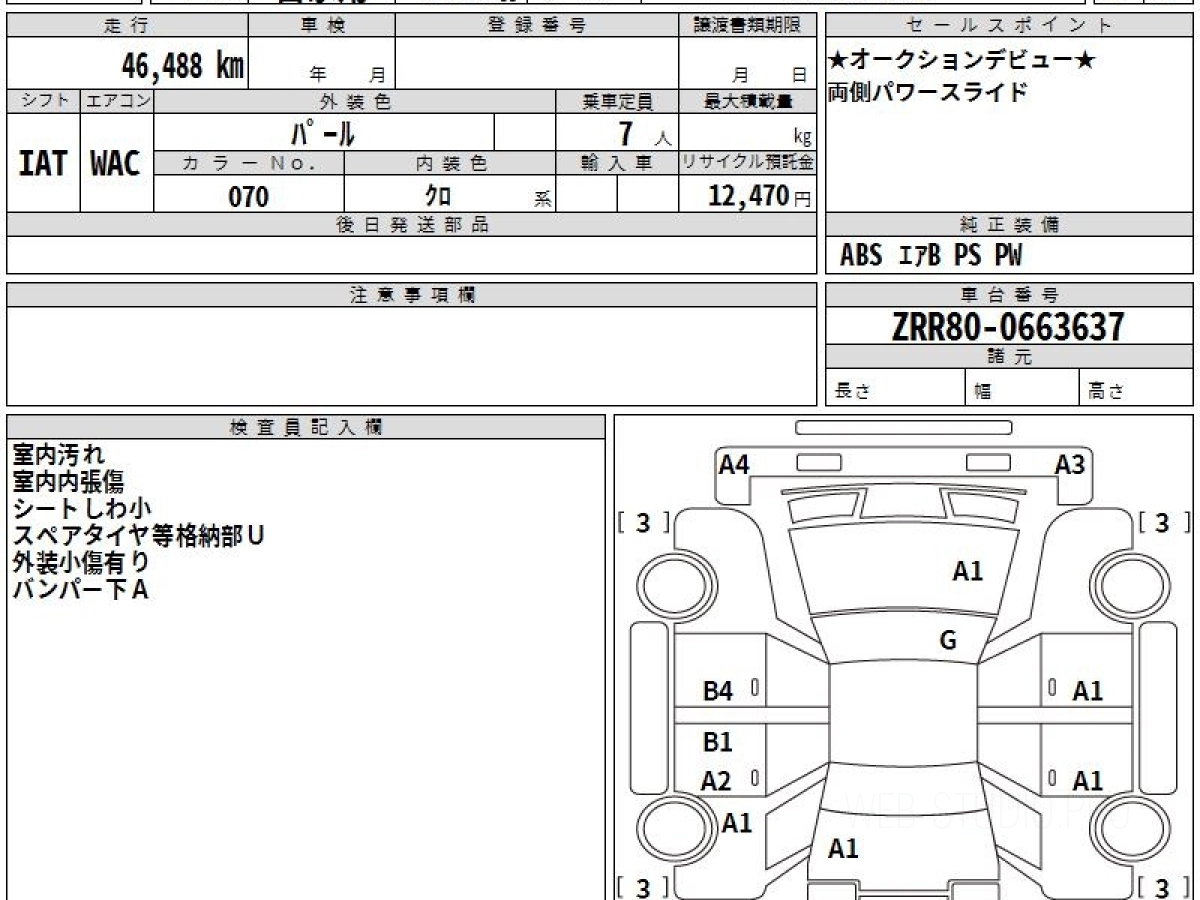The width and height of the screenshot is (1200, 900).
Task: Click the 純正装備 header
Action: point(1009,225)
